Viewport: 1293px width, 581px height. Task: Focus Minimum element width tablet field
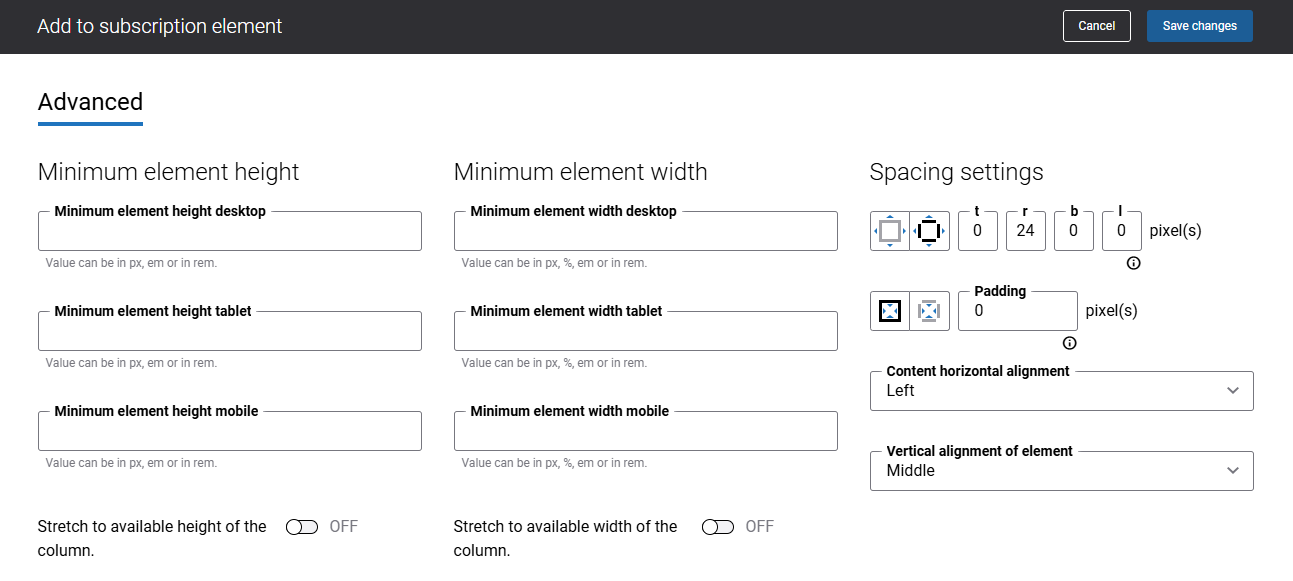[x=646, y=331]
